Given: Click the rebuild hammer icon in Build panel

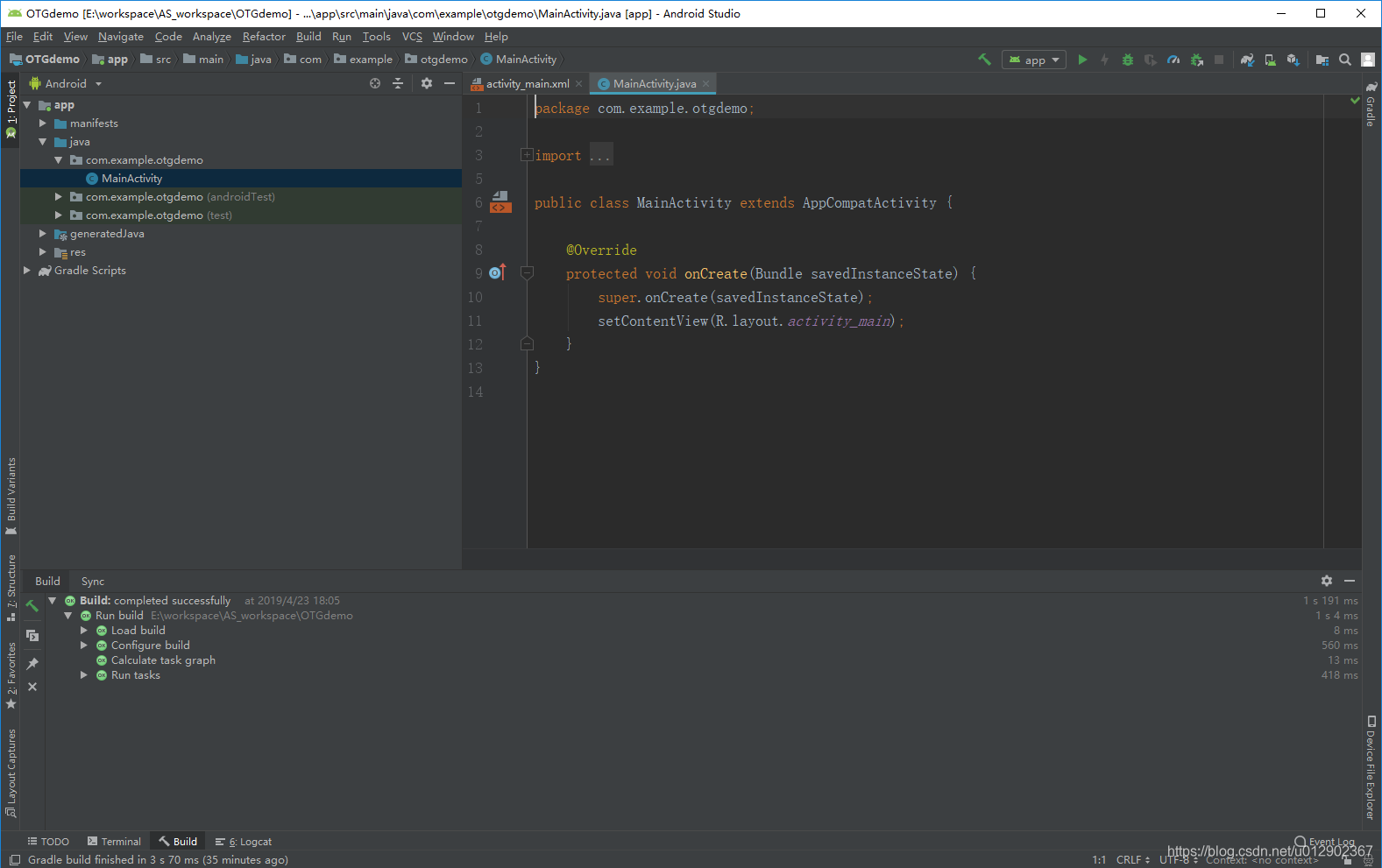Looking at the screenshot, I should (x=32, y=606).
